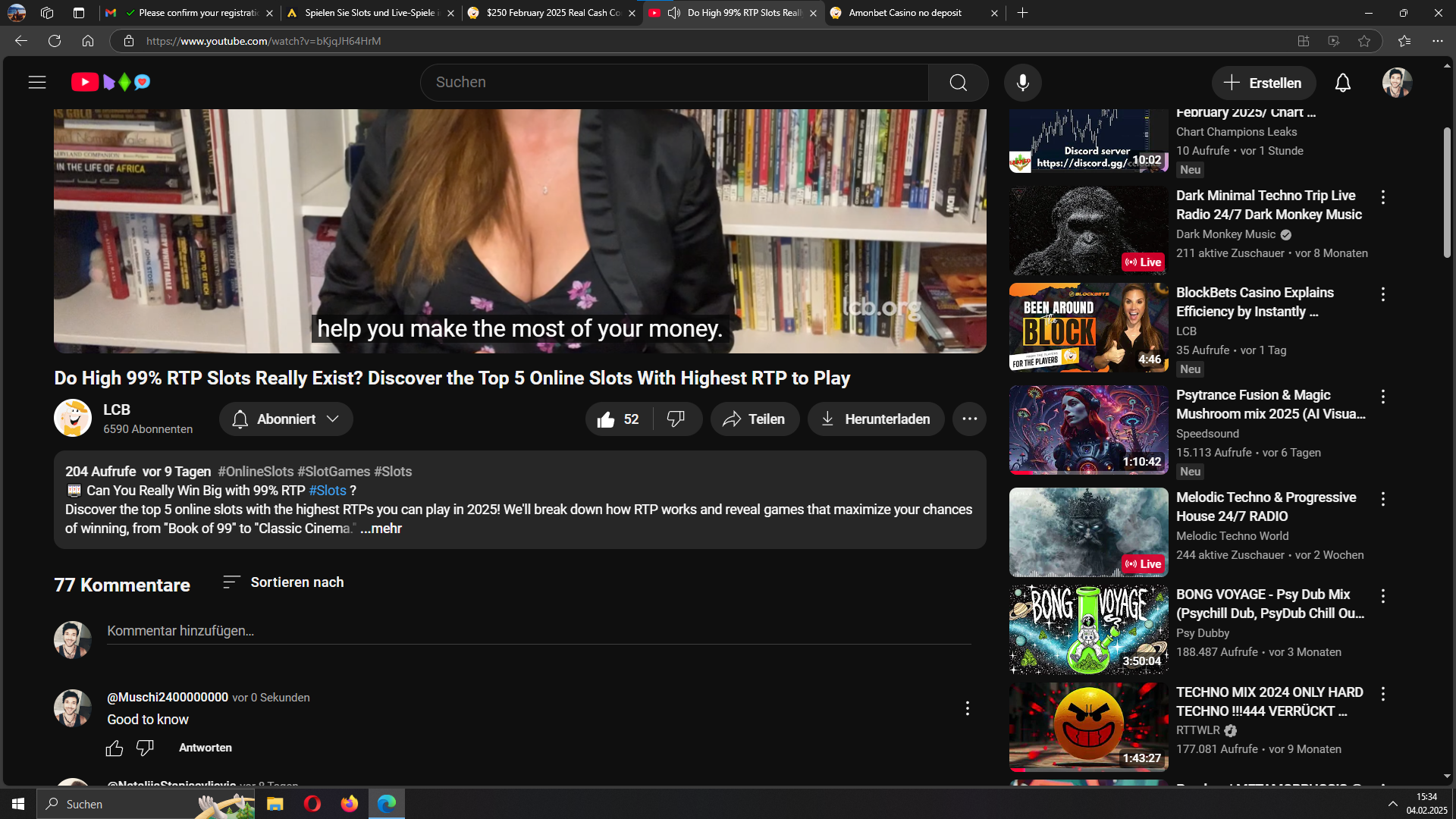1456x819 pixels.
Task: Click the search magnifier button
Action: [x=958, y=83]
